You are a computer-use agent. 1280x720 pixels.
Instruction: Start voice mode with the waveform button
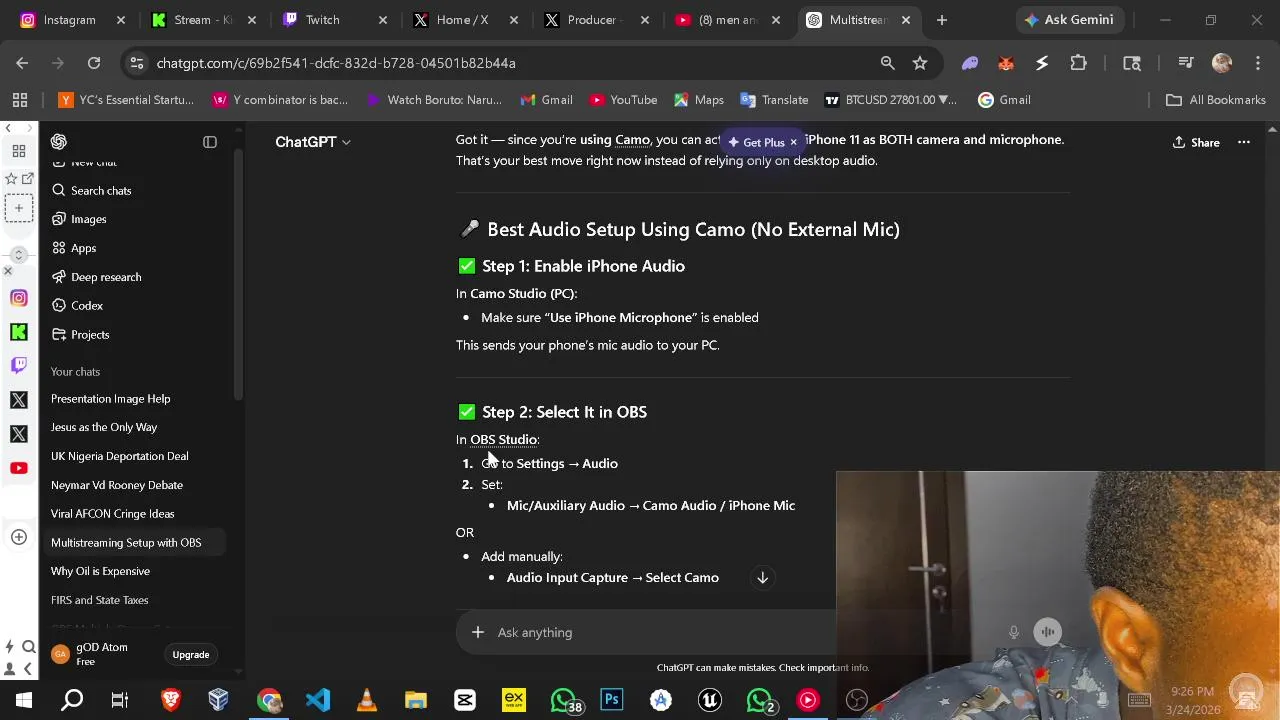click(x=1047, y=632)
